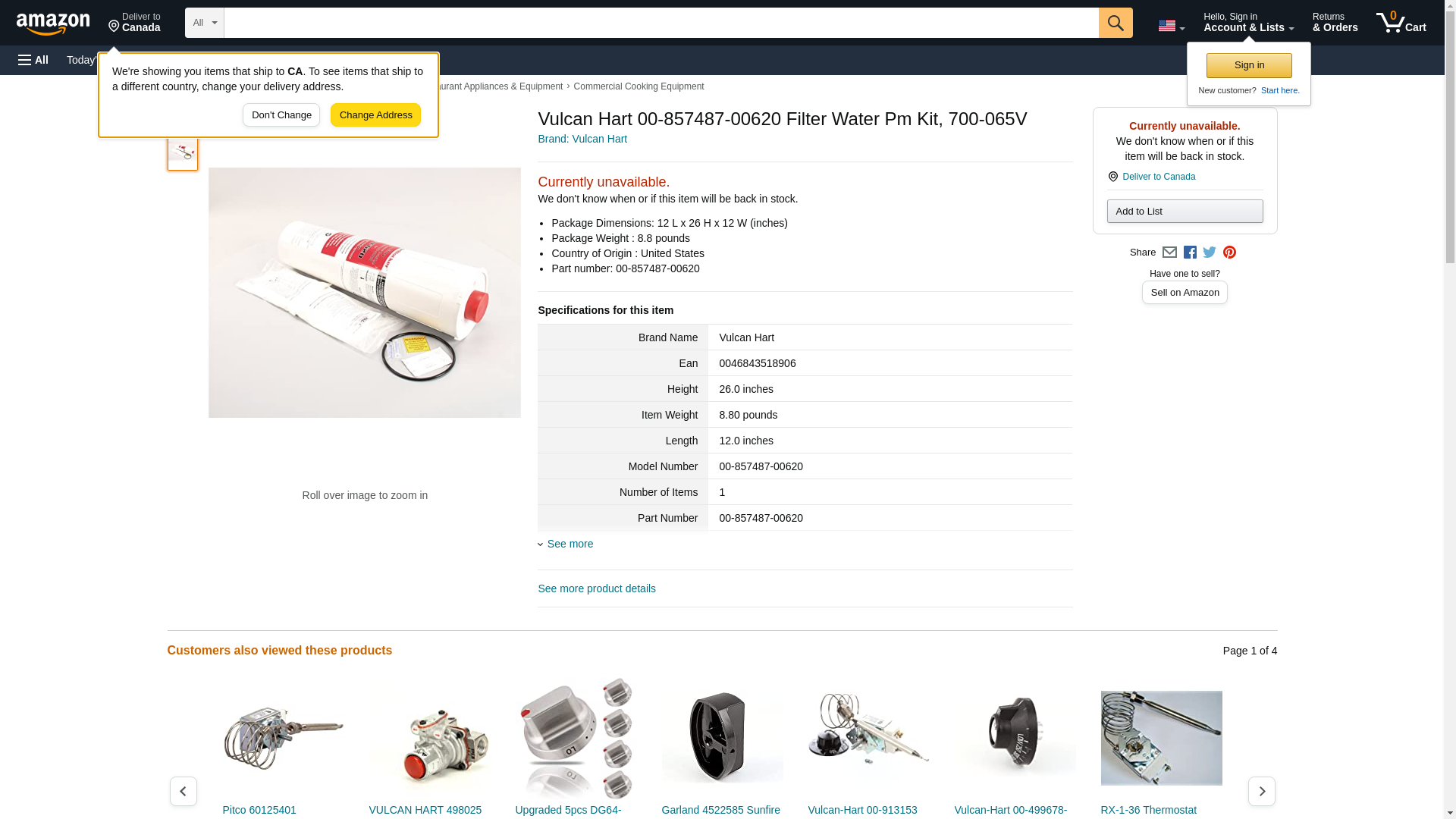The height and width of the screenshot is (819, 1456).
Task: Click the Amazon search input field
Action: coord(661,23)
